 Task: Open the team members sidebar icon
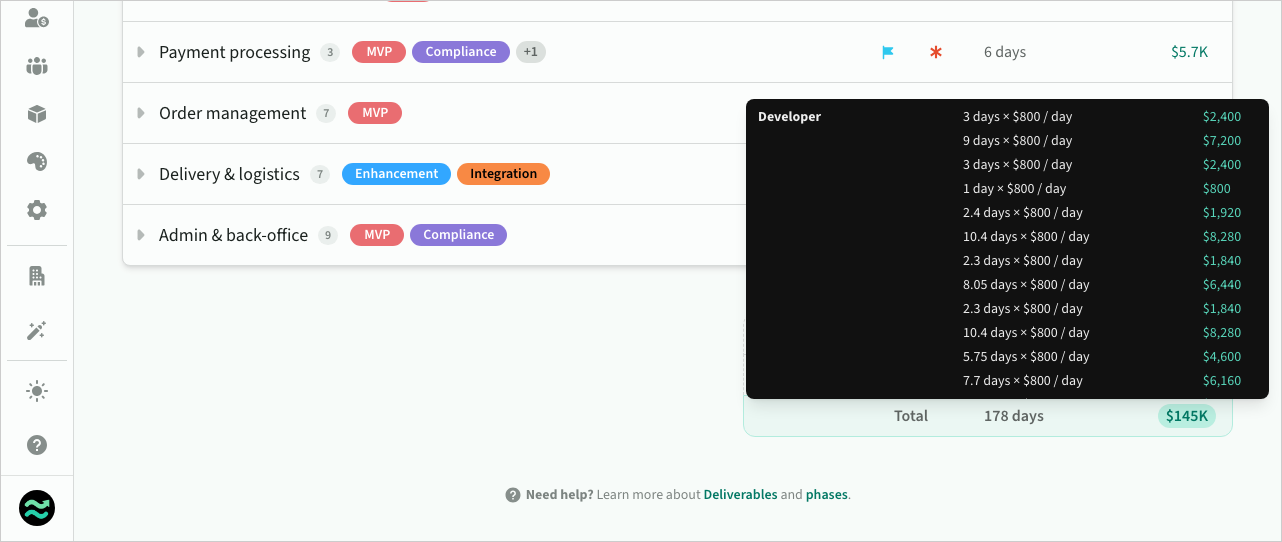[37, 67]
